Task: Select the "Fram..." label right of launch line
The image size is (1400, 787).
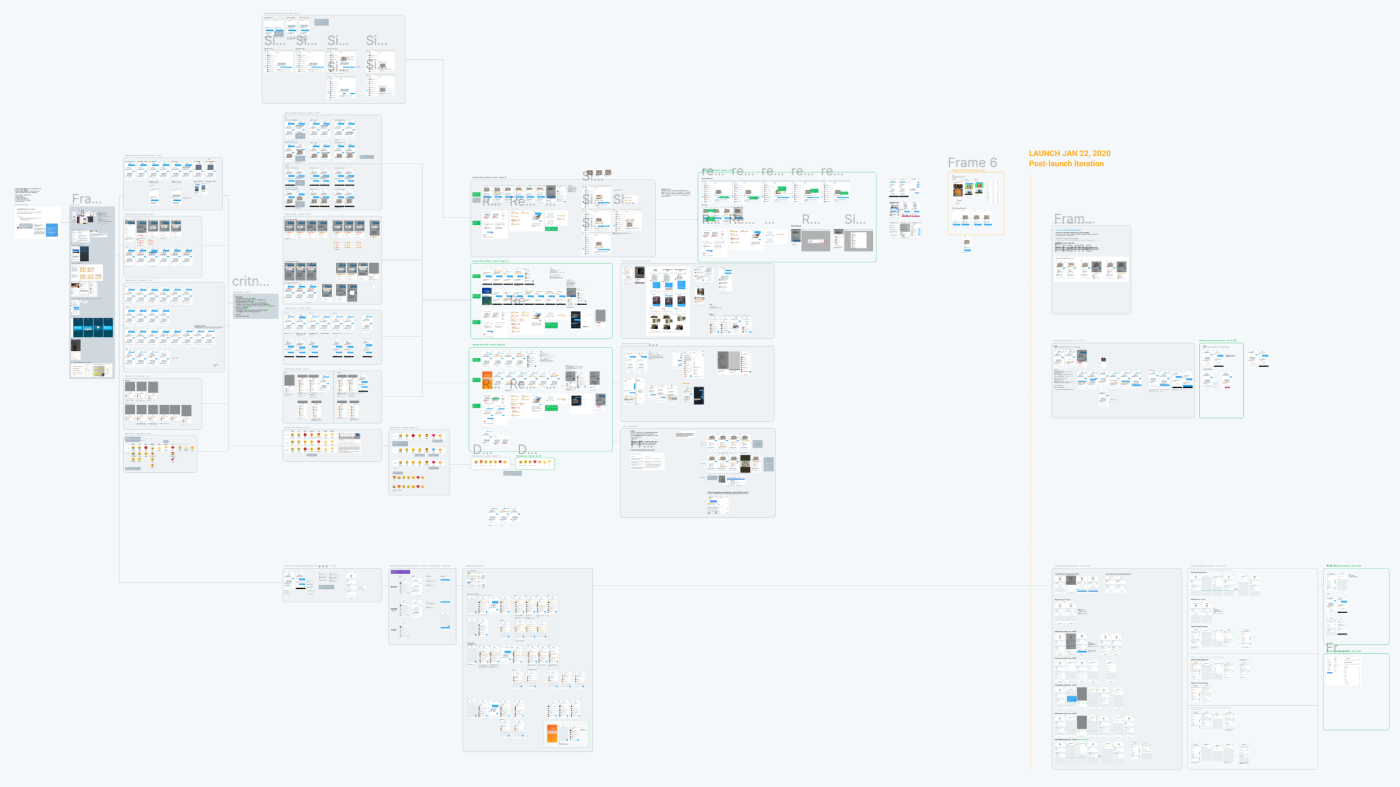Action: pyautogui.click(x=1074, y=219)
